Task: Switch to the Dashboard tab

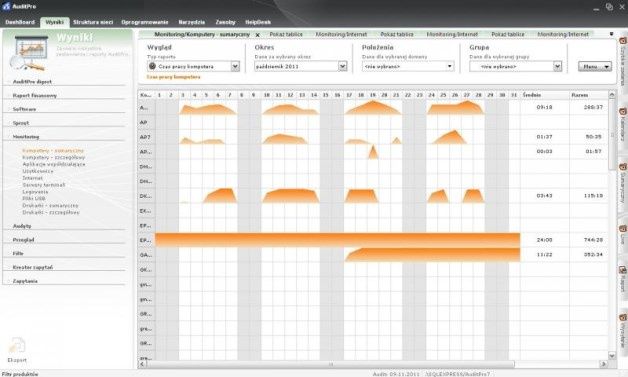Action: click(20, 22)
